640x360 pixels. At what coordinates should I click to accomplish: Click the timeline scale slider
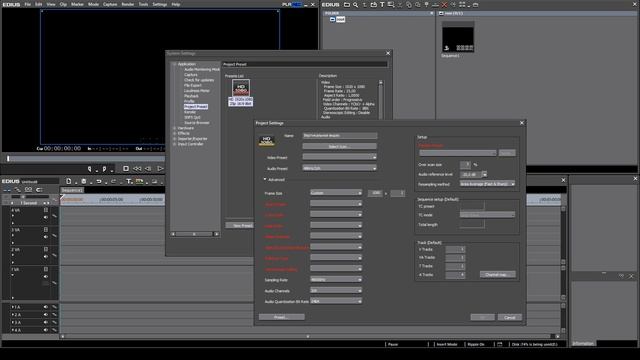(x=23, y=197)
